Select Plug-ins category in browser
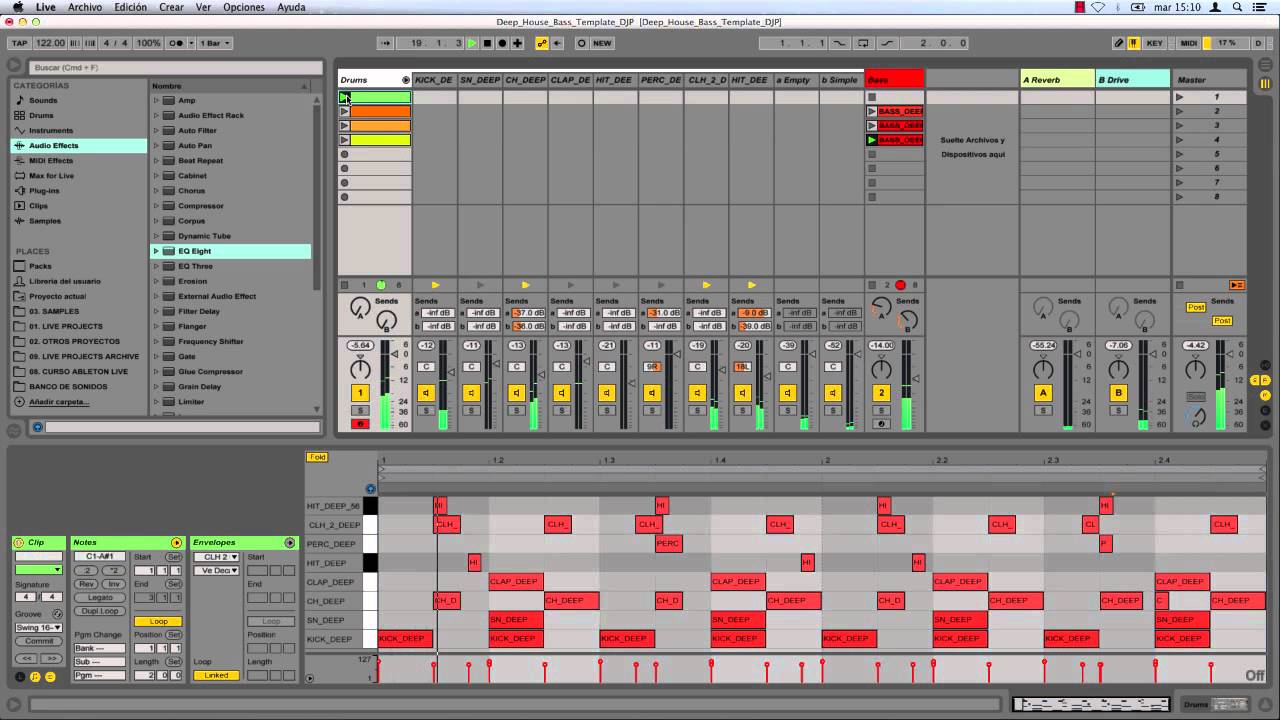Image resolution: width=1280 pixels, height=720 pixels. [44, 190]
